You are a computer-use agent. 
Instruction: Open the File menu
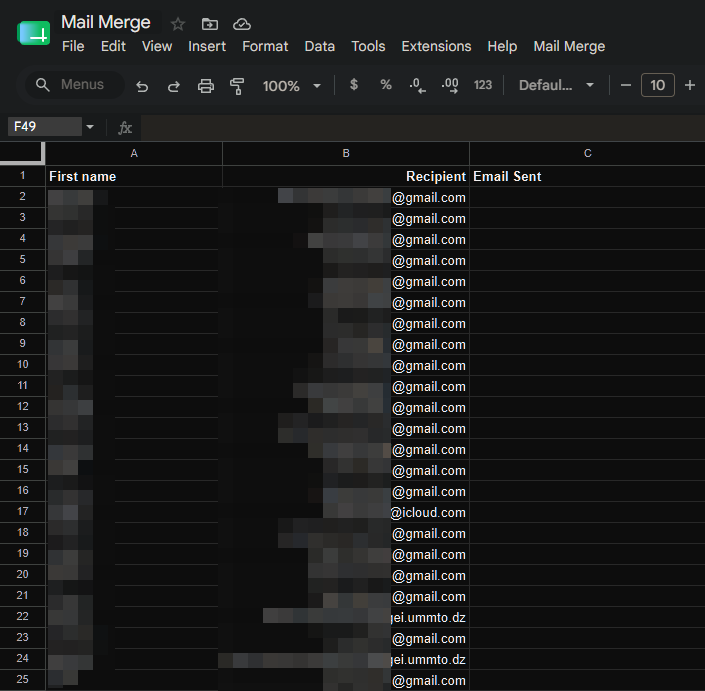[73, 46]
